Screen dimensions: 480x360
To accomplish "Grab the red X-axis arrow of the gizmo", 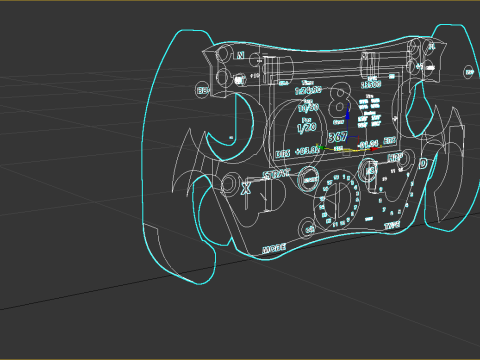I will [374, 149].
